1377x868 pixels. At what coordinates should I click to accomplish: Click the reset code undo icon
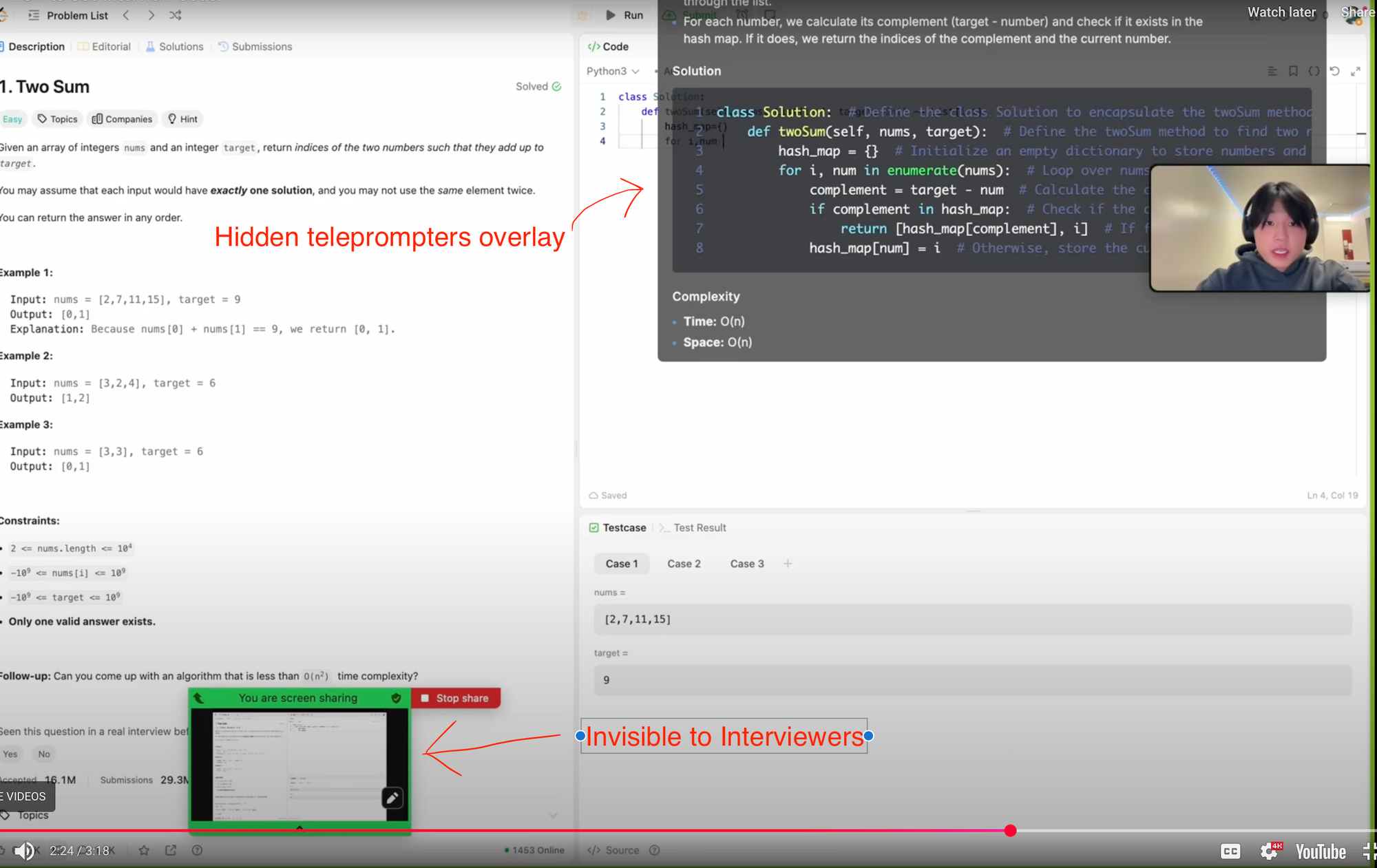(1334, 71)
